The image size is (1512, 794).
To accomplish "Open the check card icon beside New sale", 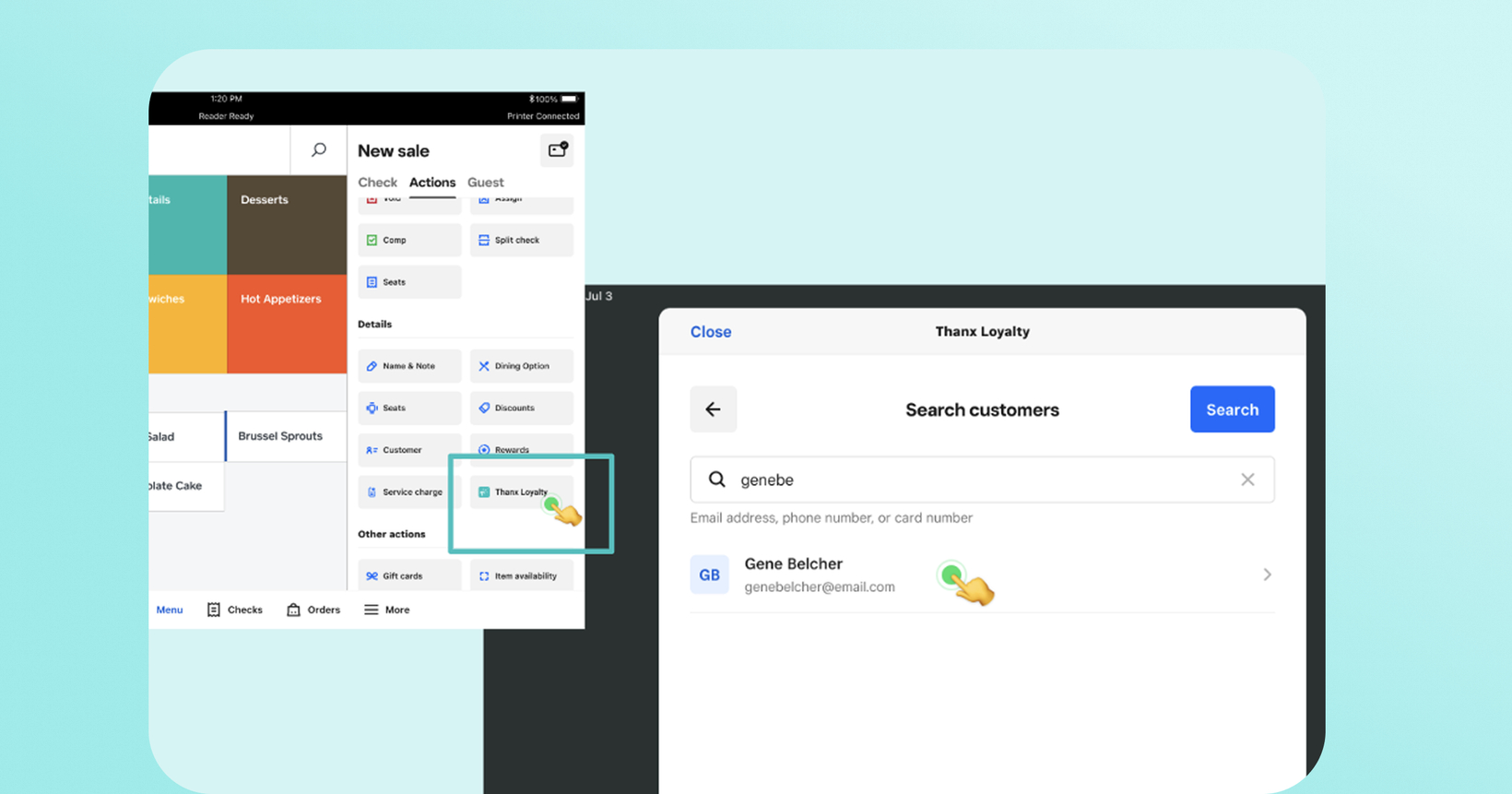I will click(x=557, y=150).
